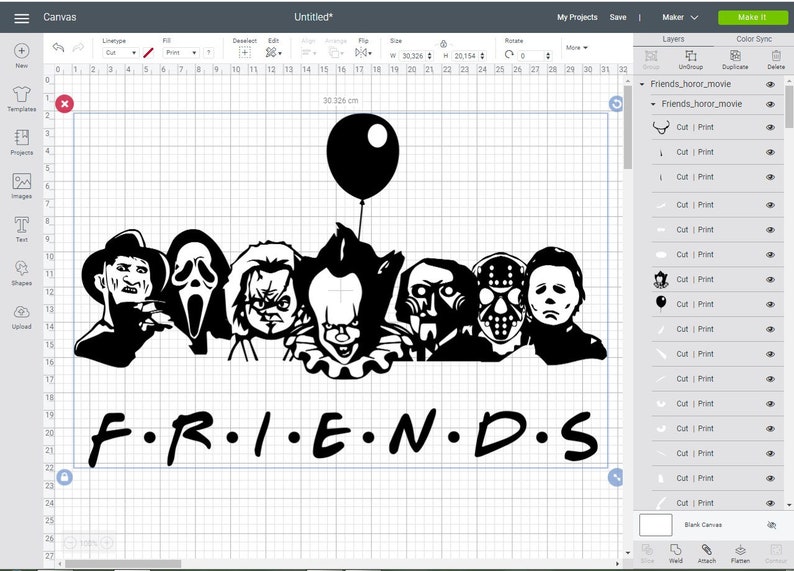Click the Upload icon

tap(21, 312)
